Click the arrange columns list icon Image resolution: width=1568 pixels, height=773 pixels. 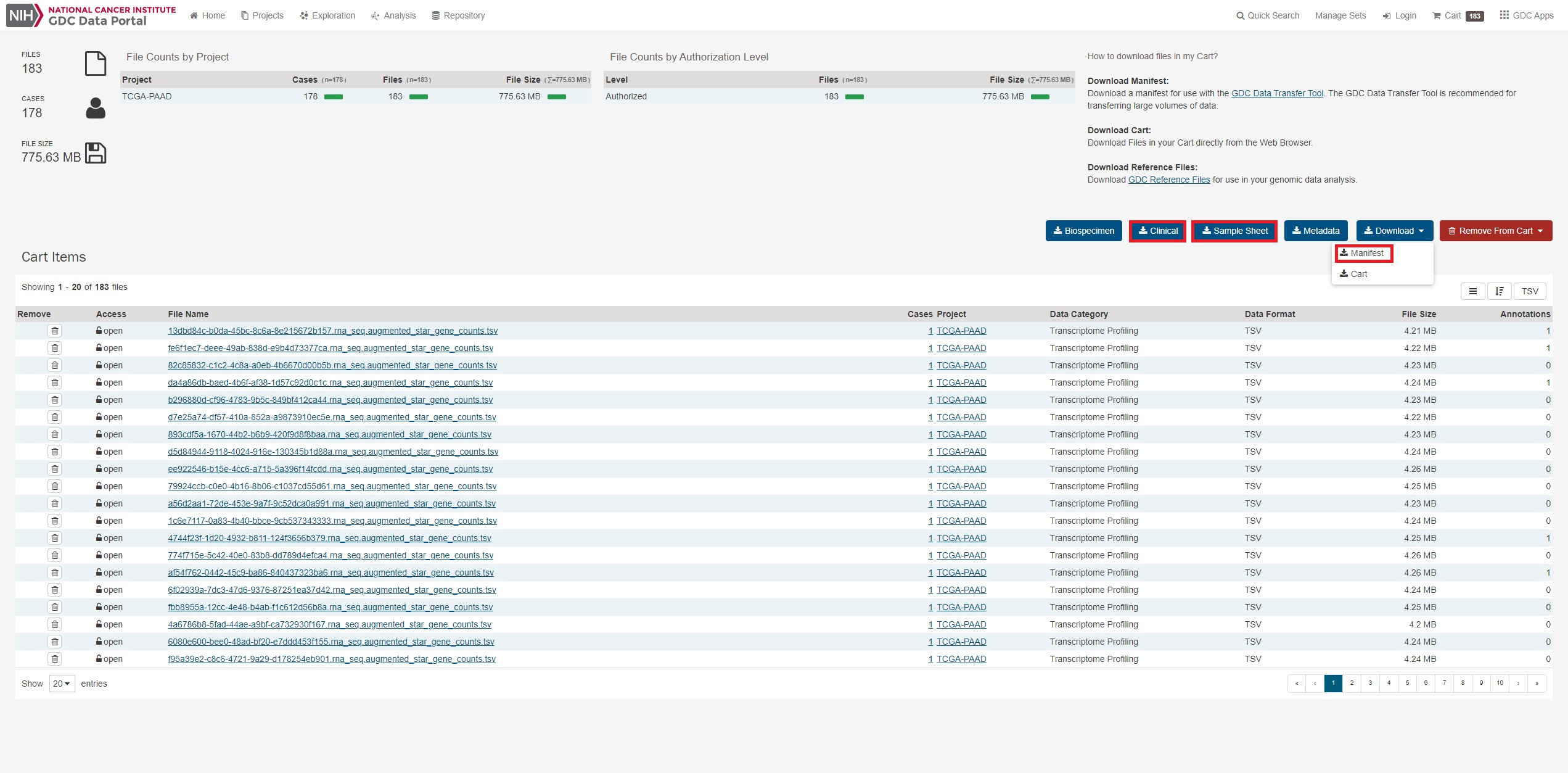(1472, 291)
